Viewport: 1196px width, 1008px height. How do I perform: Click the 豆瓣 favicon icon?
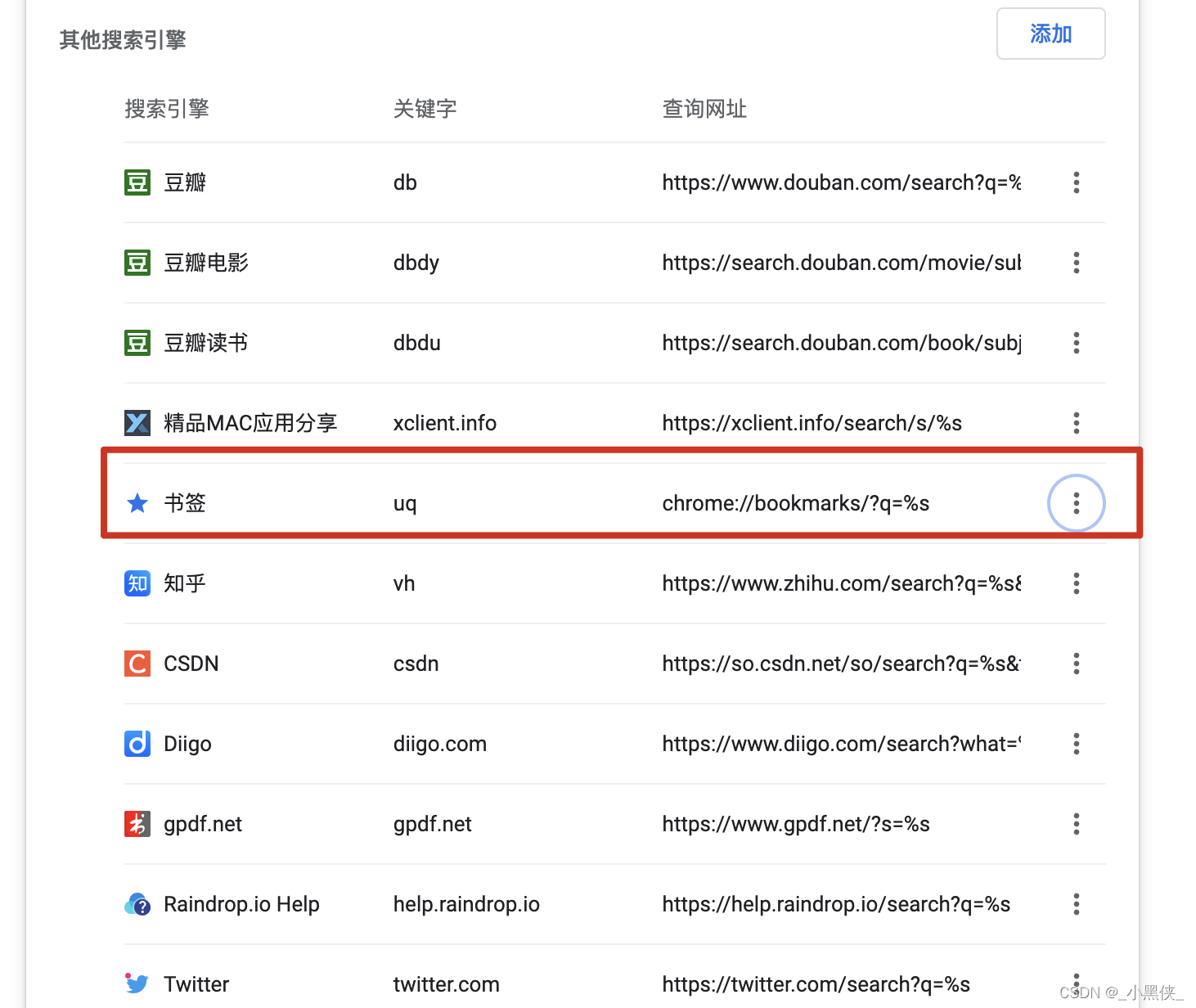137,182
